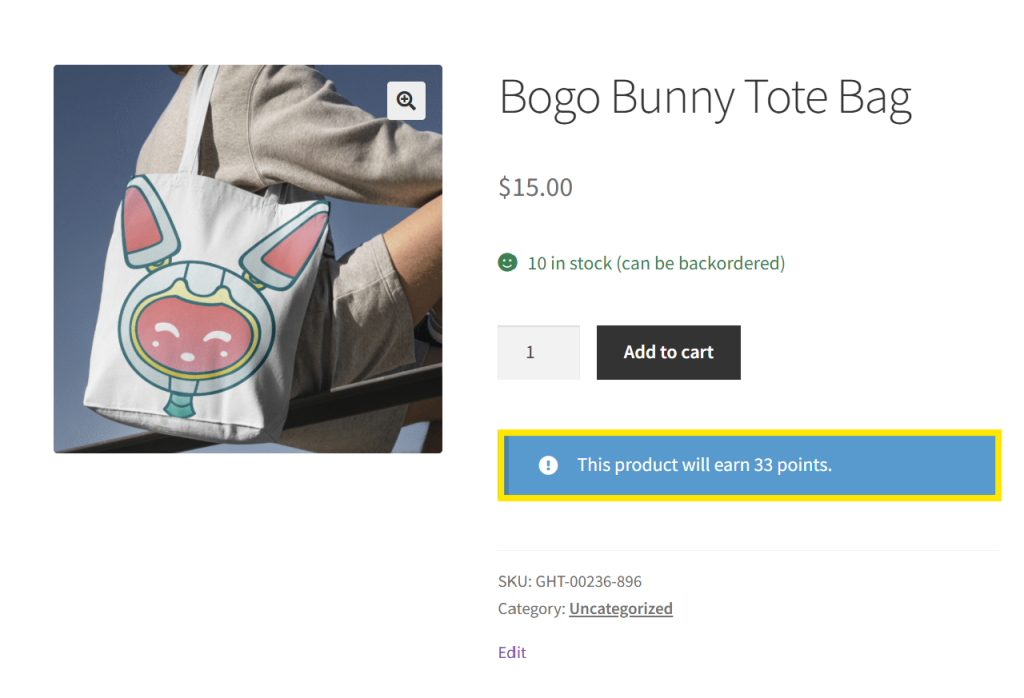Click the green stock availability icon
This screenshot has width=1024, height=698.
[x=506, y=262]
